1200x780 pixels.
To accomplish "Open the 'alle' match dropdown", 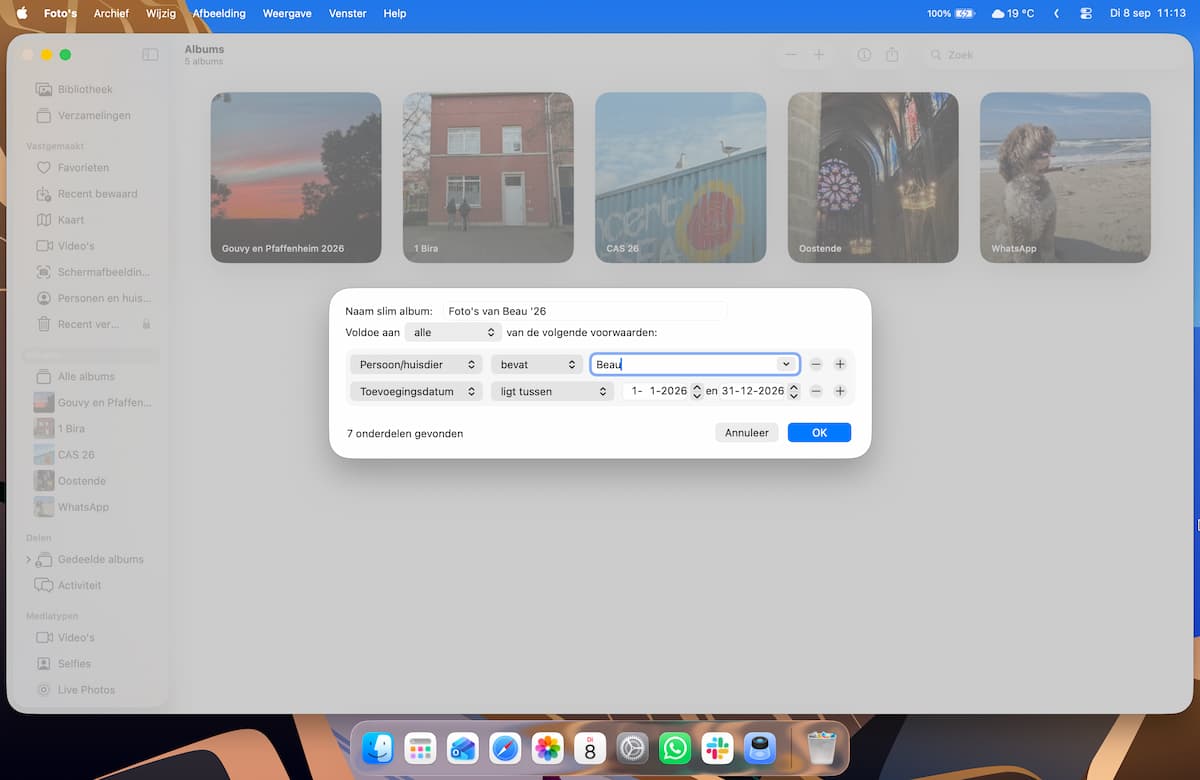I will 454,332.
